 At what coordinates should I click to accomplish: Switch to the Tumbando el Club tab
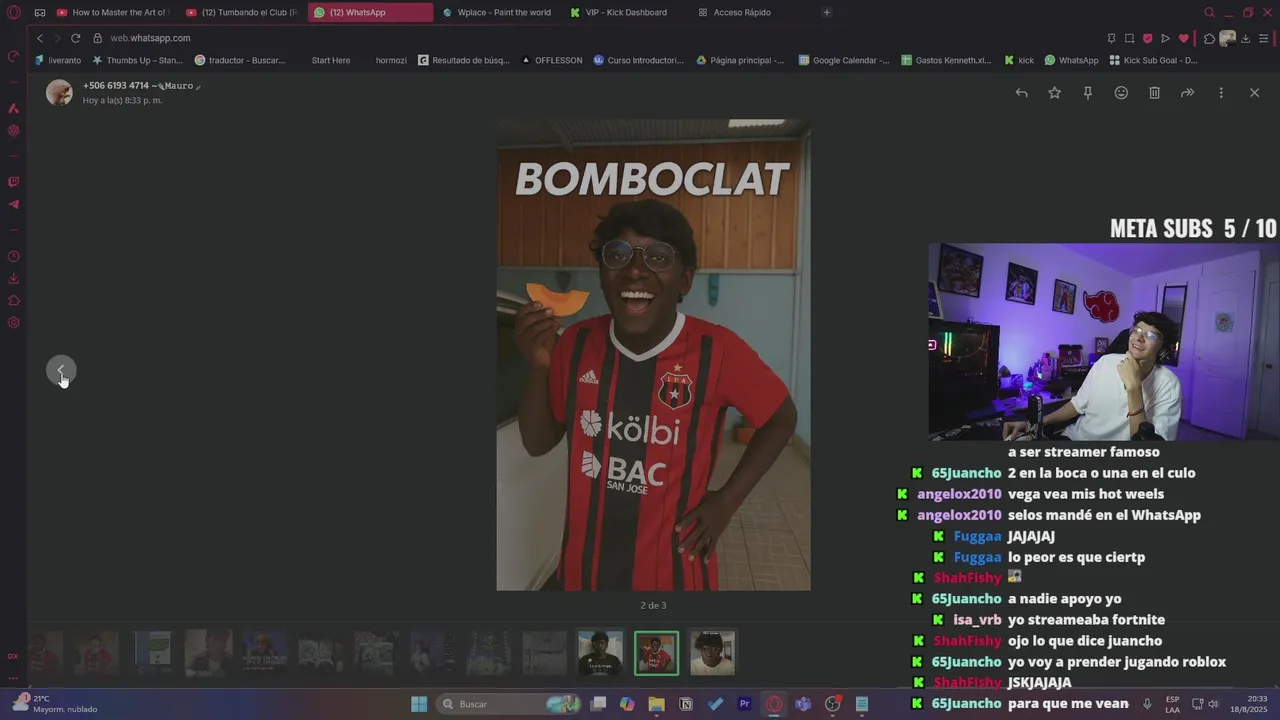point(243,12)
